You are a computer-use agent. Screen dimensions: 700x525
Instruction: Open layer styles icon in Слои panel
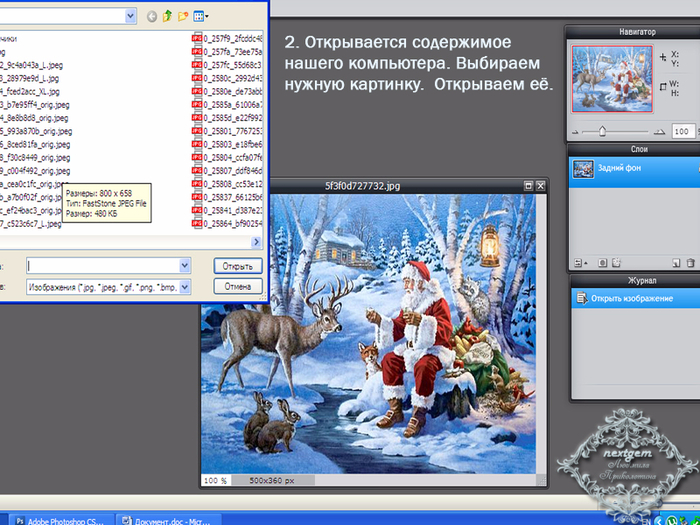617,263
